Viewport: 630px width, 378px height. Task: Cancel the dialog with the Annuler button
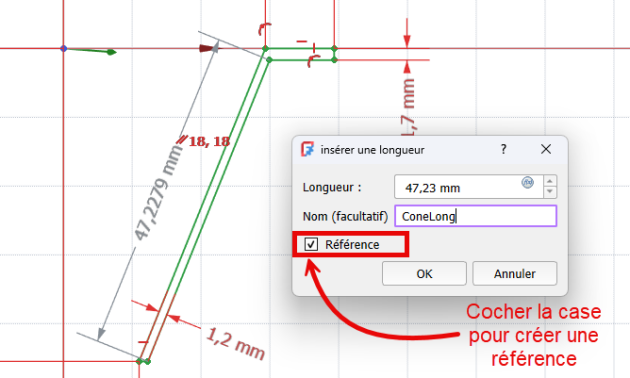pos(515,274)
